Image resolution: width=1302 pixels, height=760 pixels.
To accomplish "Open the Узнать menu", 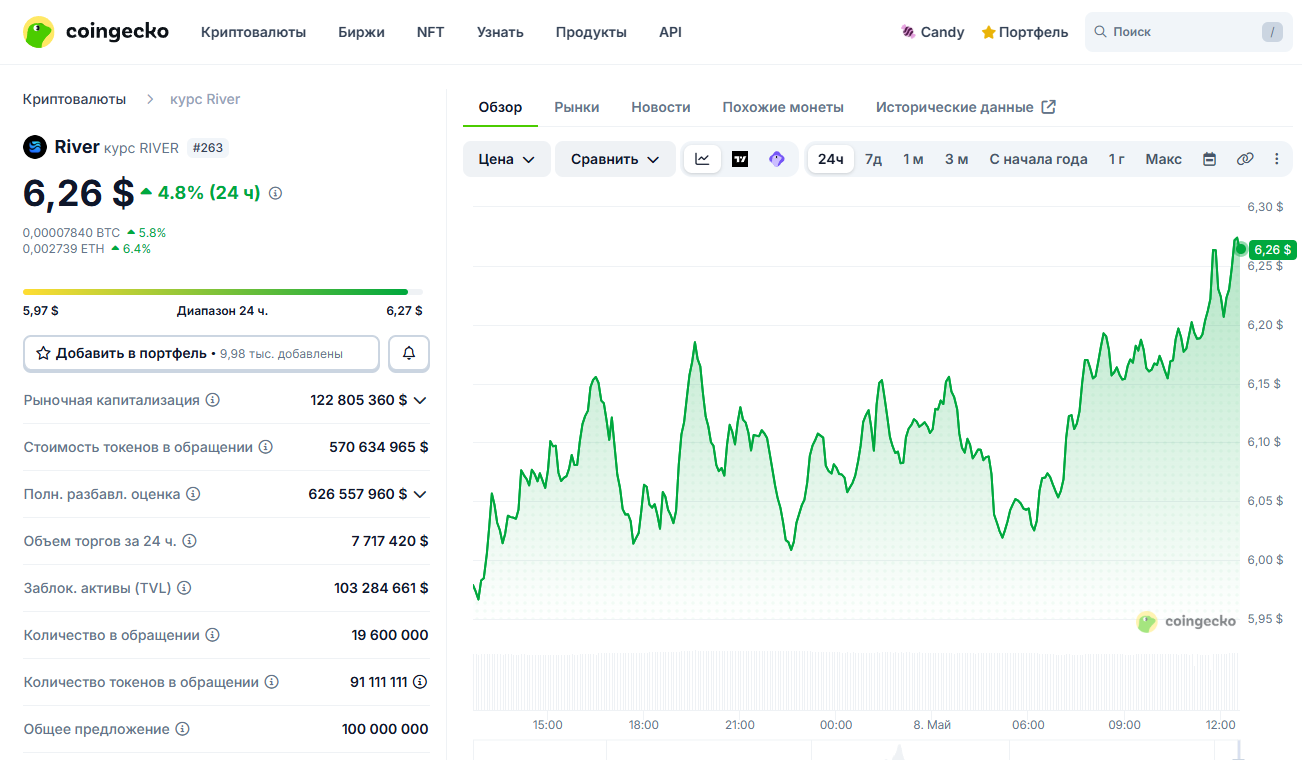I will point(500,32).
